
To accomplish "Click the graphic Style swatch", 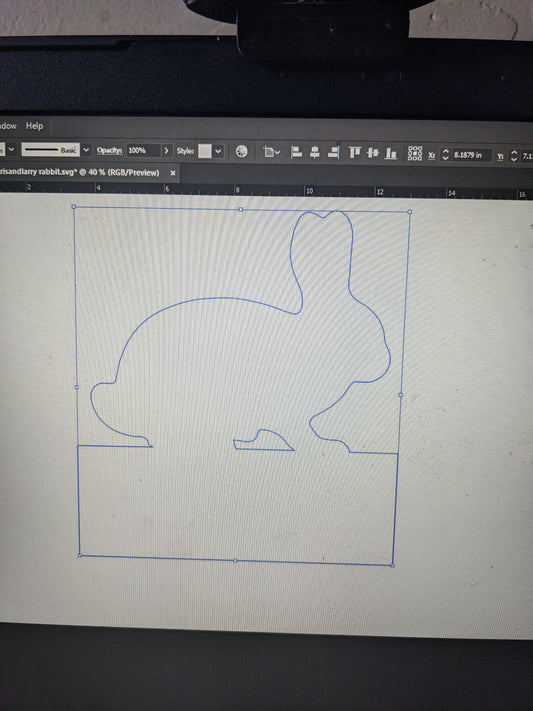I will click(x=205, y=151).
